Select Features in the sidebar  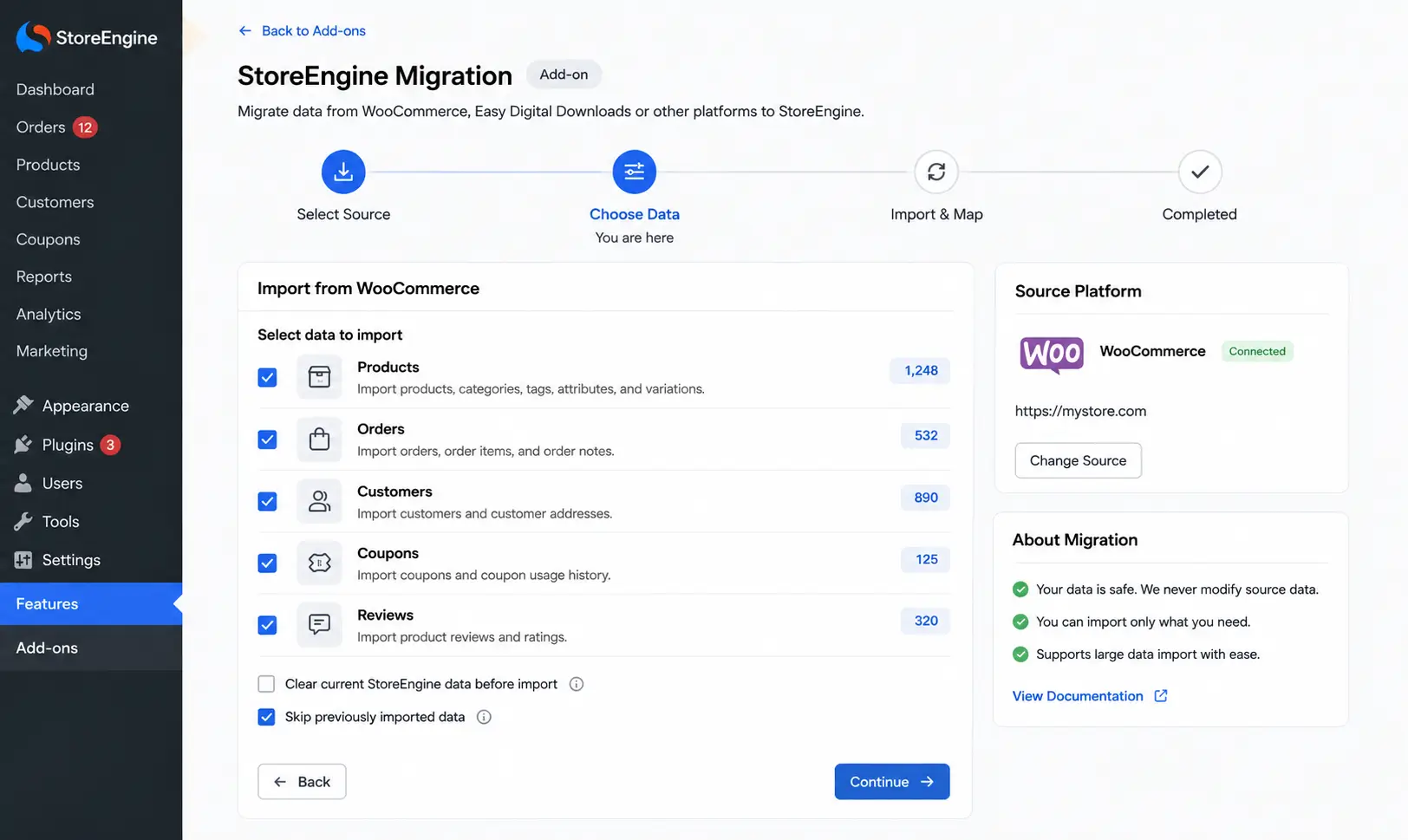91,603
